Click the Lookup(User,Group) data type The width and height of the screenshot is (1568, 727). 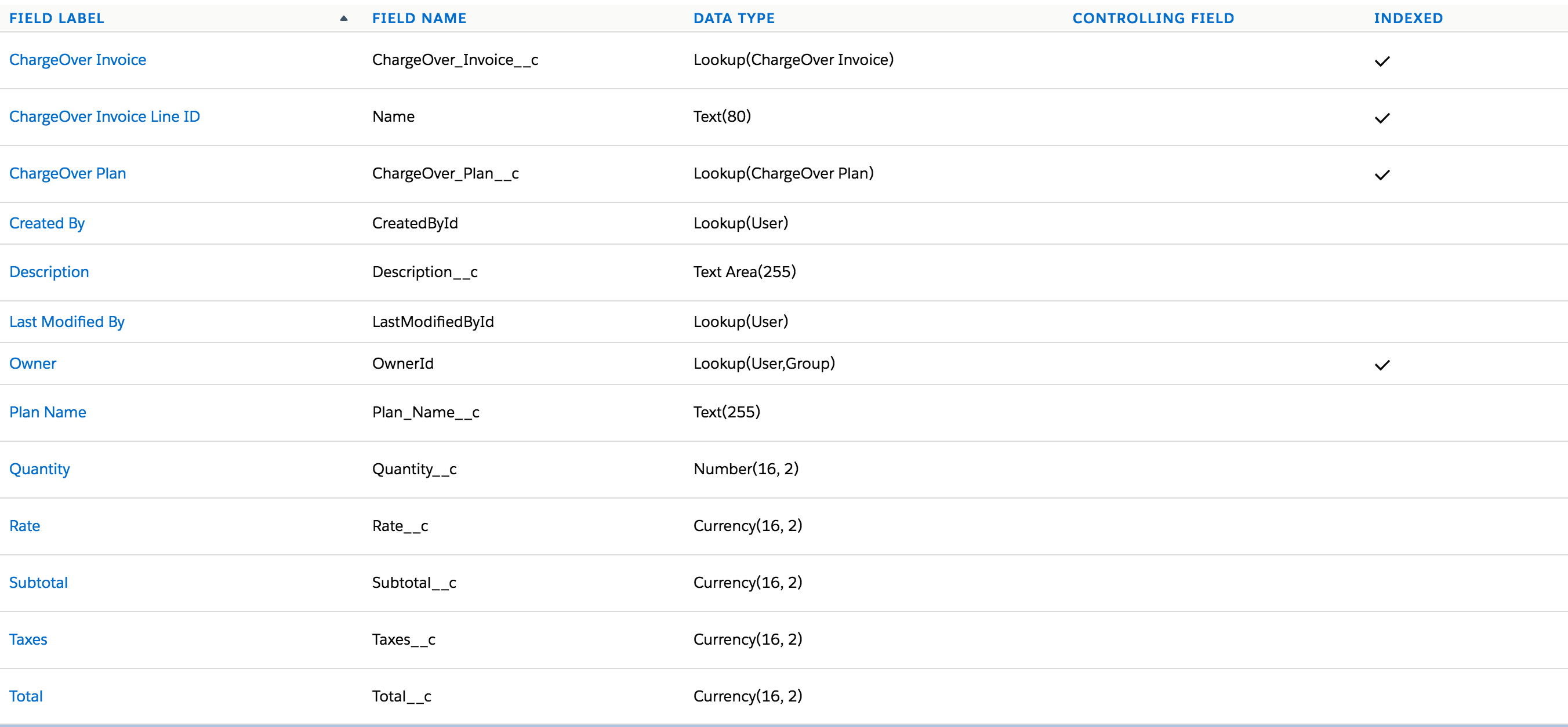[x=764, y=363]
